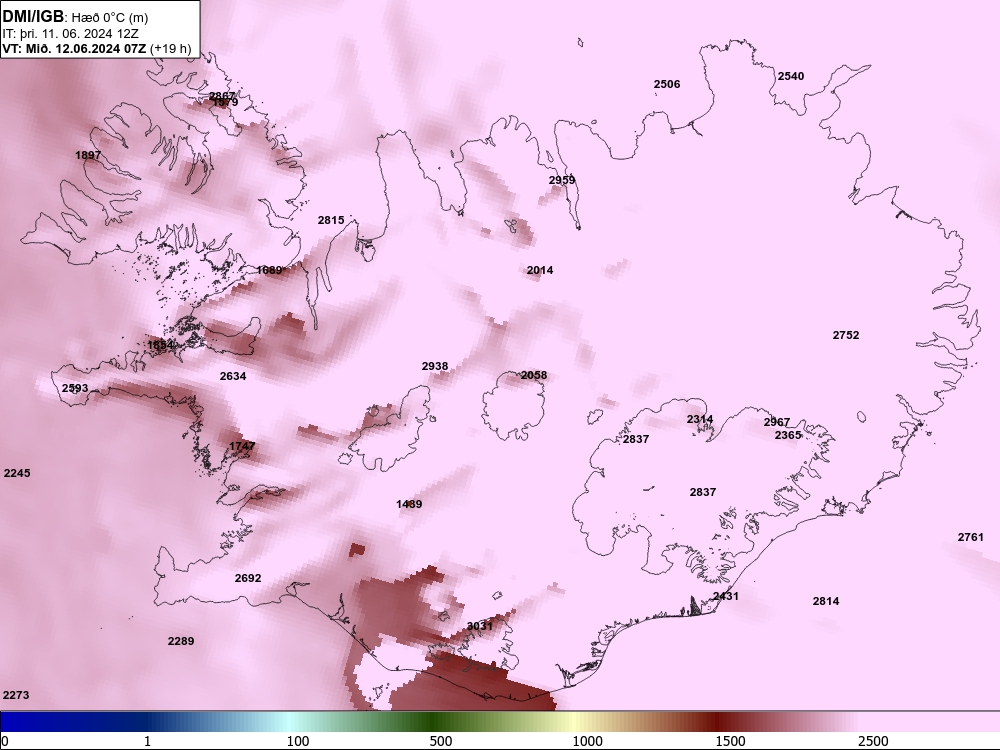Click the 2506 value on the north coast
This screenshot has height=750, width=1000.
667,84
